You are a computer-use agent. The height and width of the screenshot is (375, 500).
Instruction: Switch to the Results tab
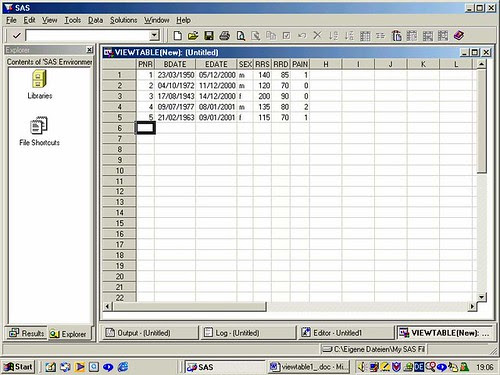pos(27,333)
